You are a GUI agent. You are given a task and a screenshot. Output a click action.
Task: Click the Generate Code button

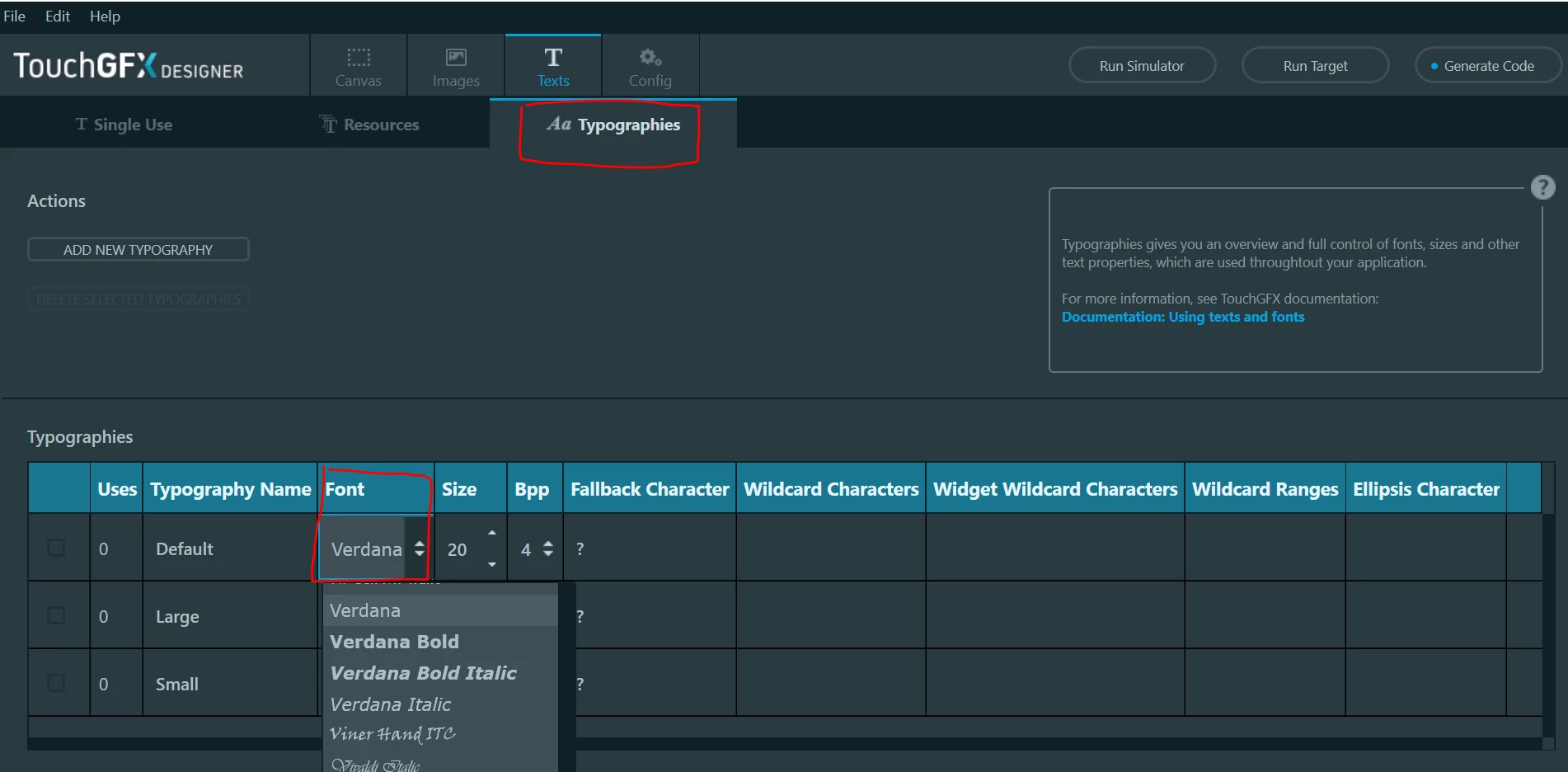[x=1488, y=65]
